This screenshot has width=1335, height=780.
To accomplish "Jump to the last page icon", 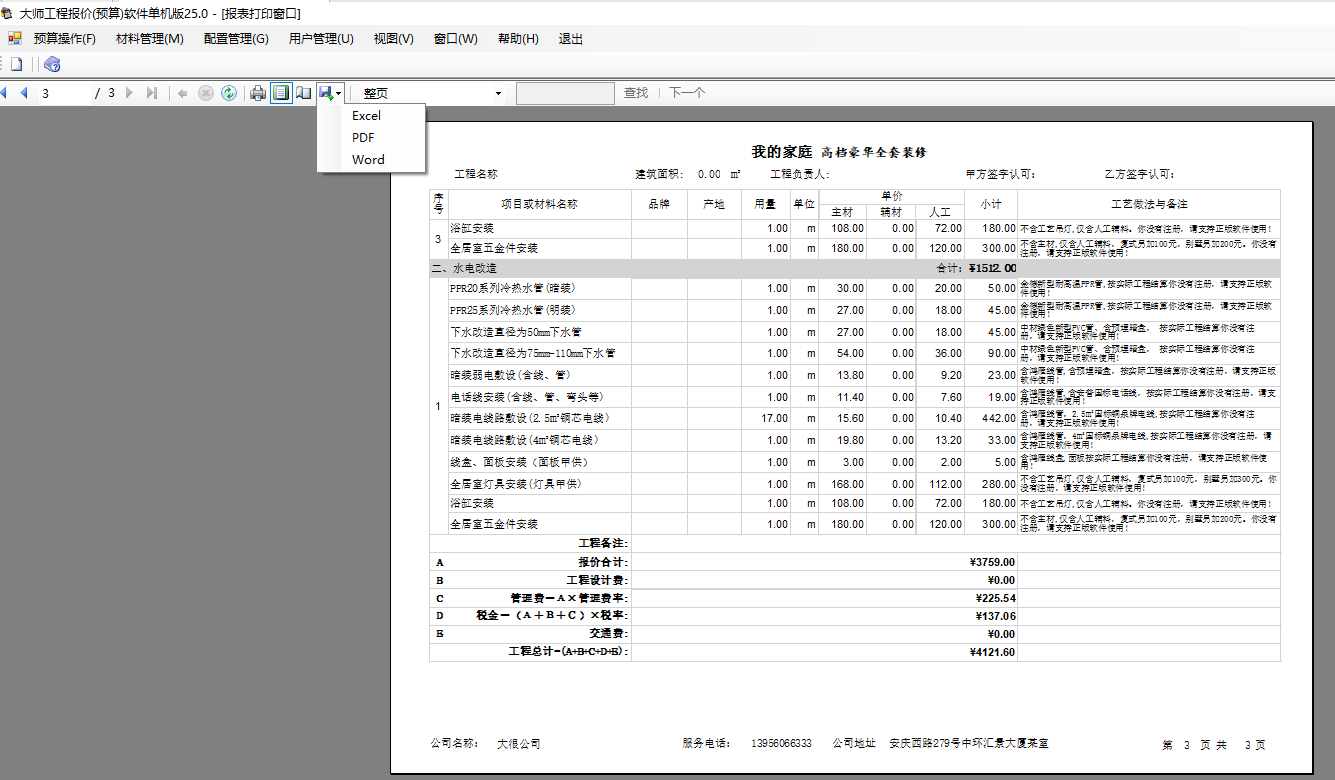I will (152, 93).
